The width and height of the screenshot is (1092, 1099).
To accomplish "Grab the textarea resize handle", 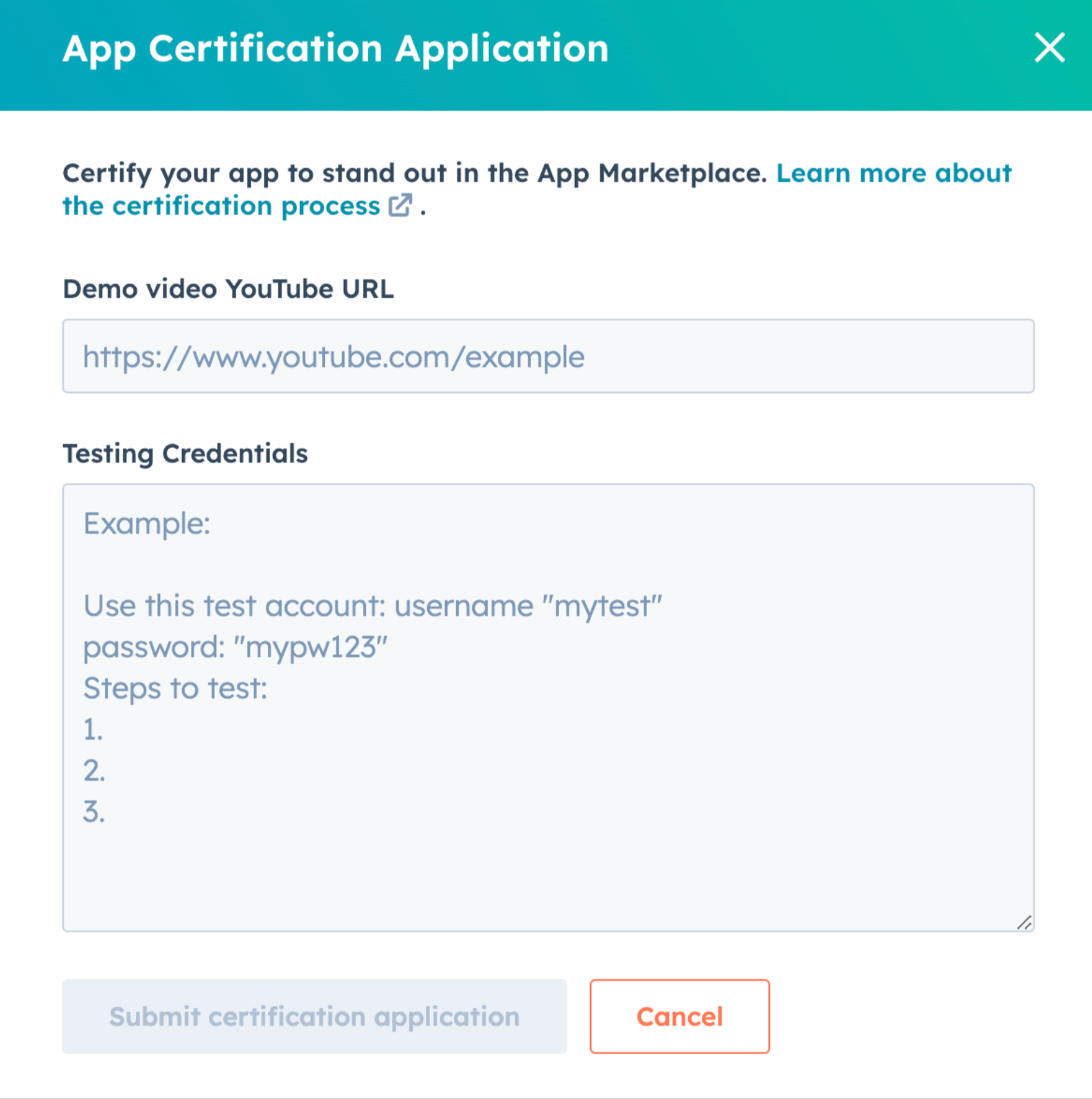I will pyautogui.click(x=1024, y=922).
